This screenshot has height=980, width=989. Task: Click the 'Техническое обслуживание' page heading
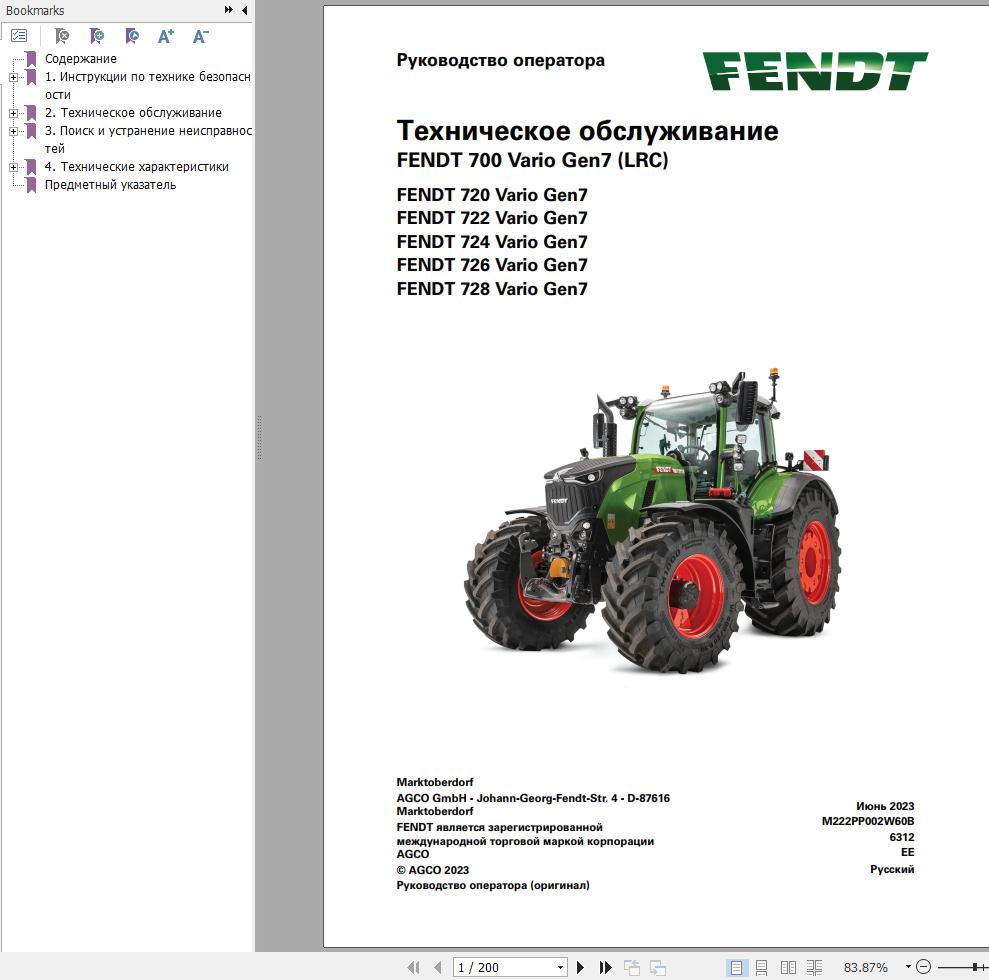pos(587,131)
